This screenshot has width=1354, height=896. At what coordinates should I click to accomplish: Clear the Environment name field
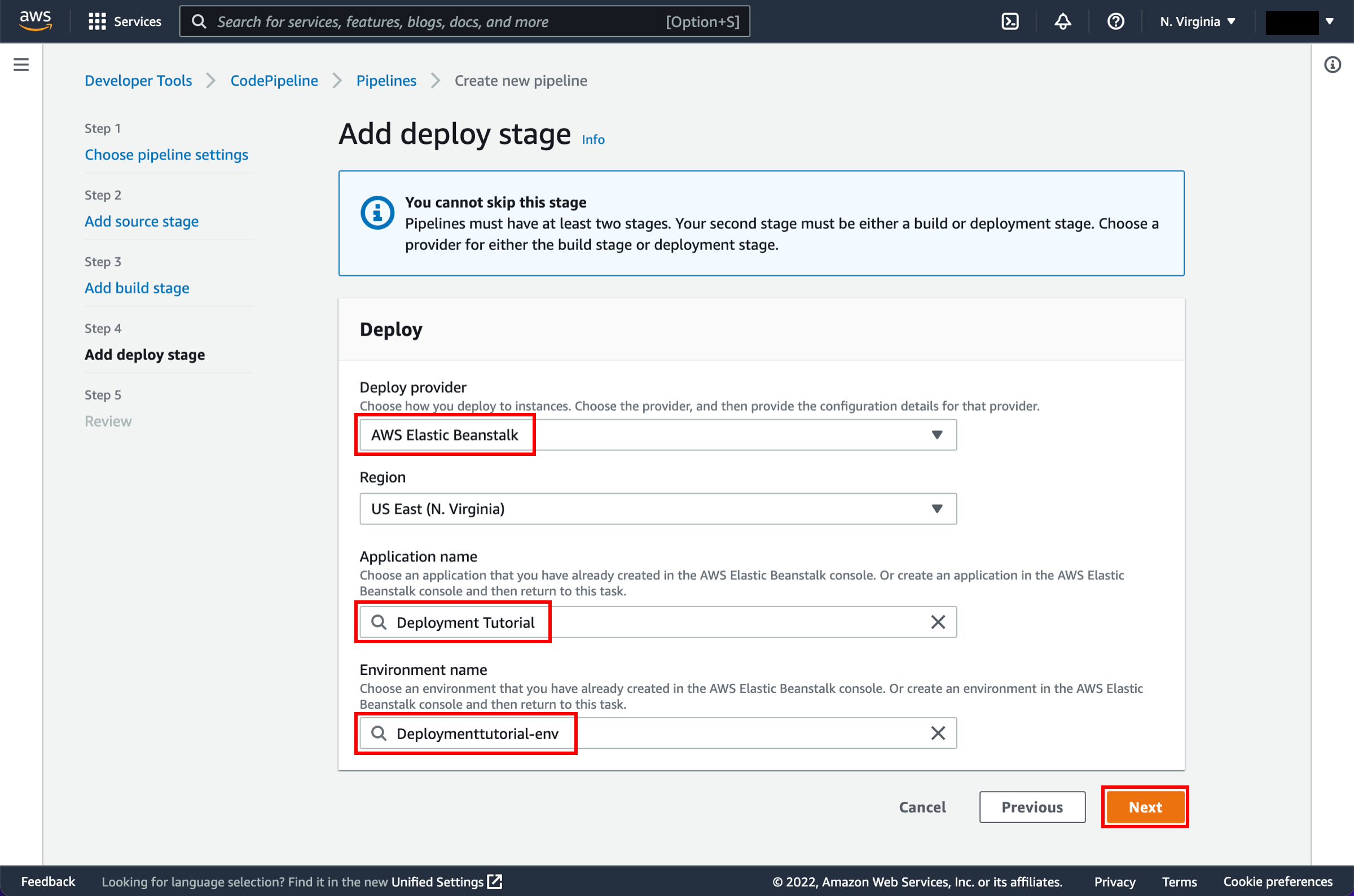point(938,733)
